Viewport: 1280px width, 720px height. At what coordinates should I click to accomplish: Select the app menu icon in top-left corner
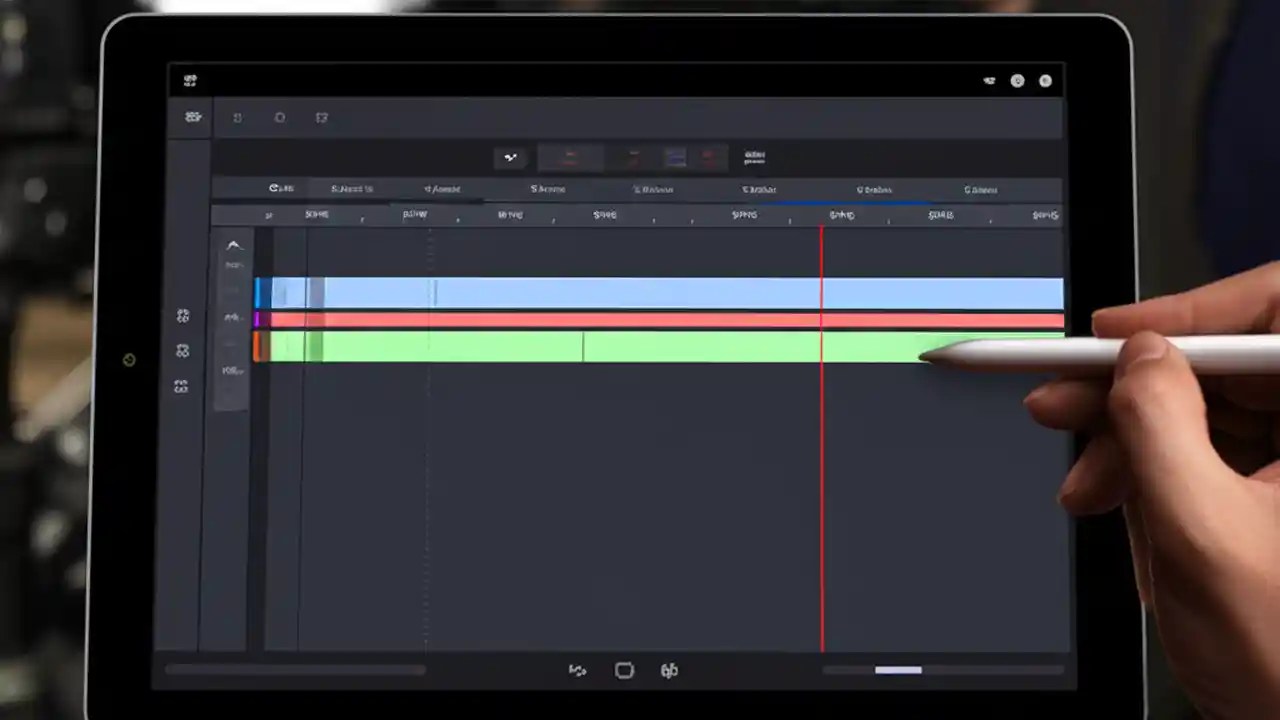tap(190, 81)
